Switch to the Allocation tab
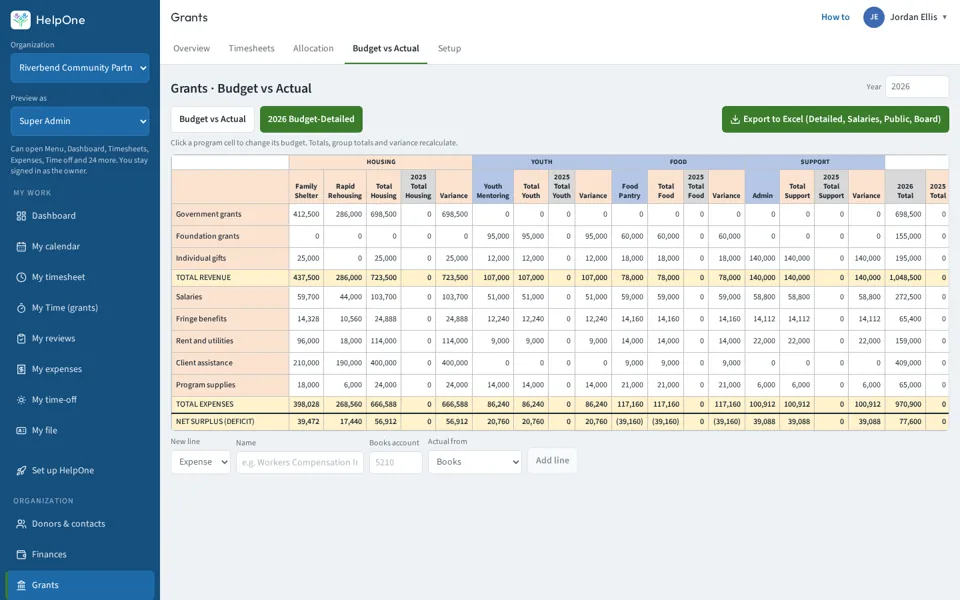Screen dimensions: 960x600 click(313, 48)
